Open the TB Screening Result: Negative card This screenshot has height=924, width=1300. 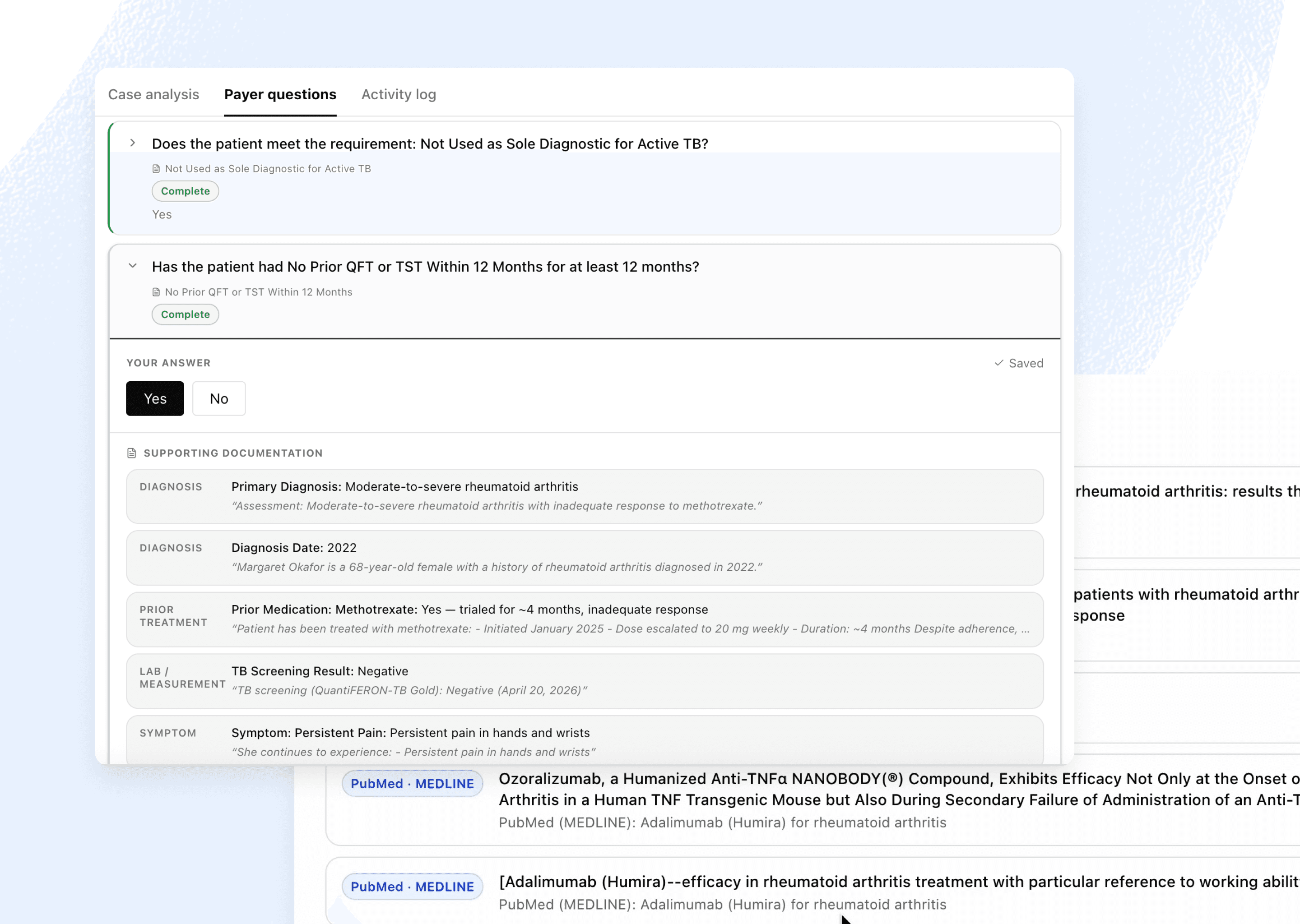pos(585,681)
